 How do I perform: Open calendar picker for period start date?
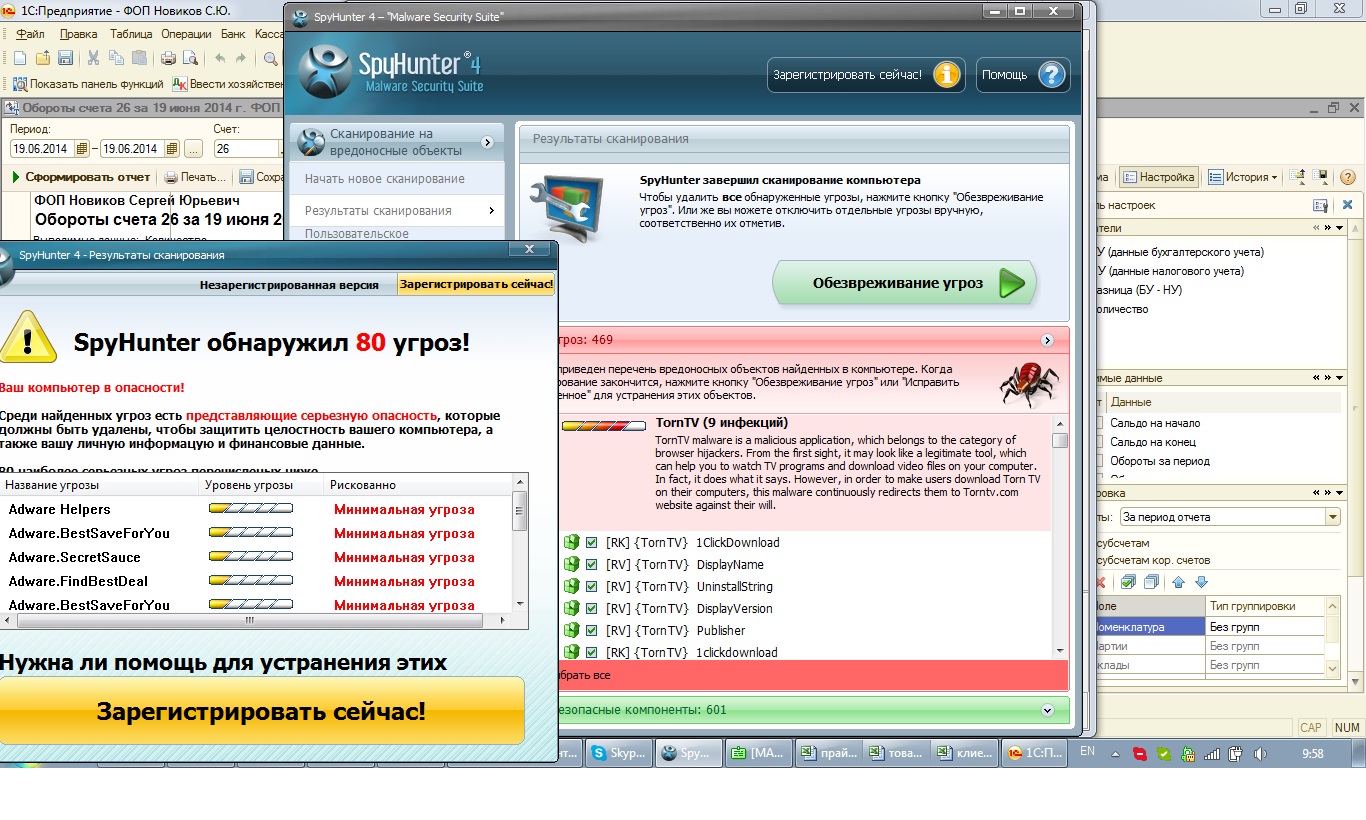point(82,149)
